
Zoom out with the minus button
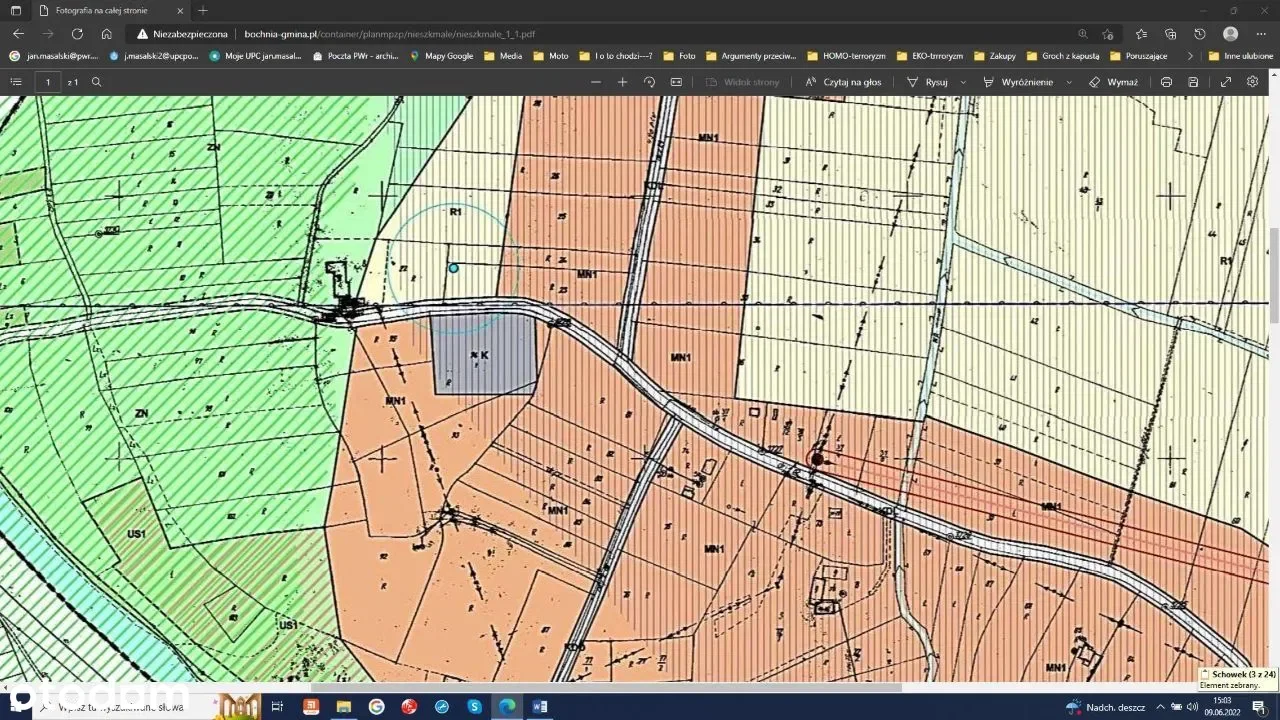point(596,82)
